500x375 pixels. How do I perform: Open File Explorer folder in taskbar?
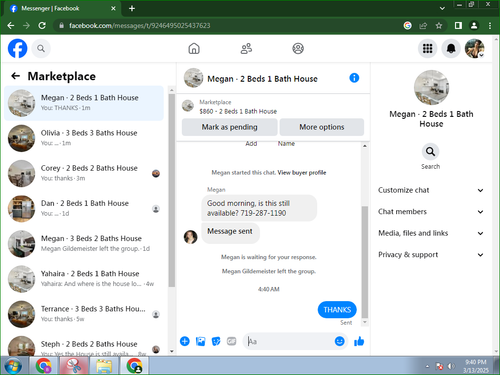104,366
